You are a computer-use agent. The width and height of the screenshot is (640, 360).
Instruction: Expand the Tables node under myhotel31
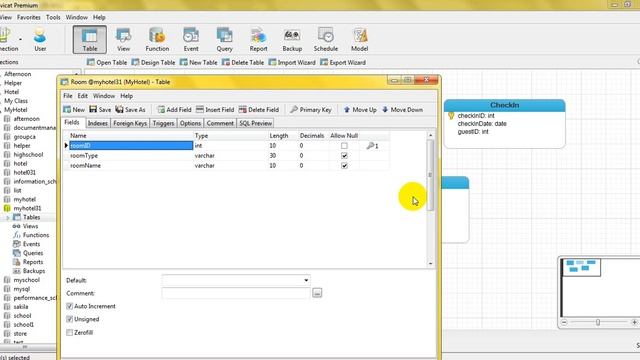7,218
